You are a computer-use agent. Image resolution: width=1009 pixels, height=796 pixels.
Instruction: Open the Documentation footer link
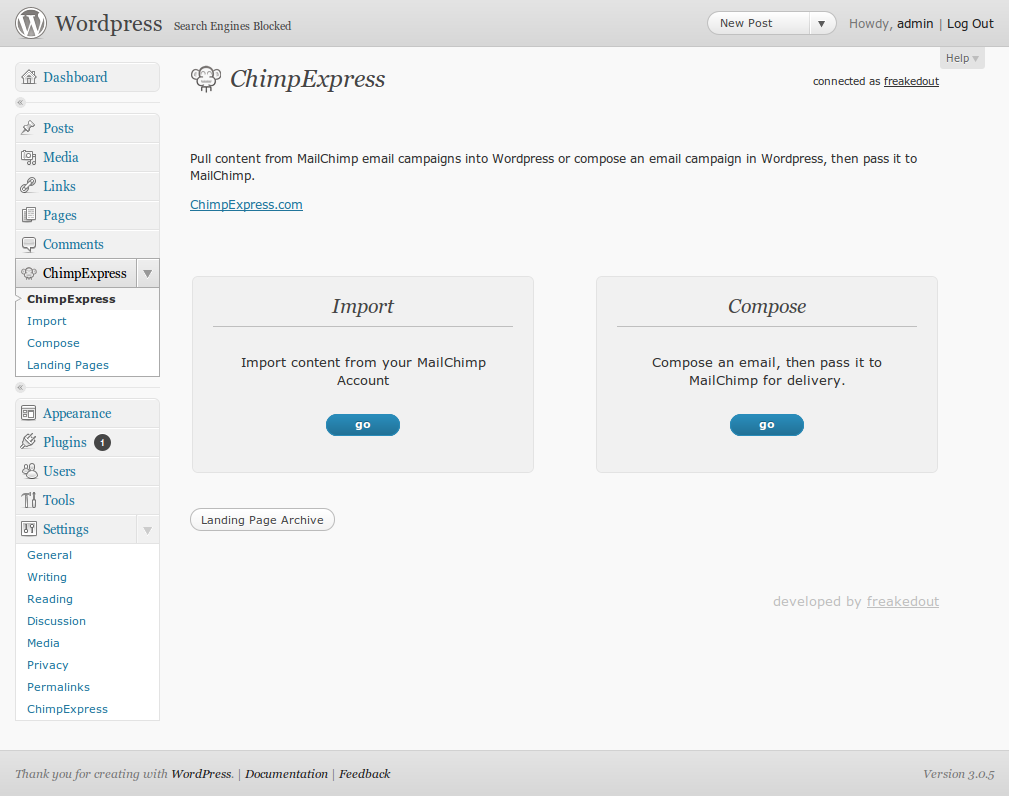(x=286, y=773)
